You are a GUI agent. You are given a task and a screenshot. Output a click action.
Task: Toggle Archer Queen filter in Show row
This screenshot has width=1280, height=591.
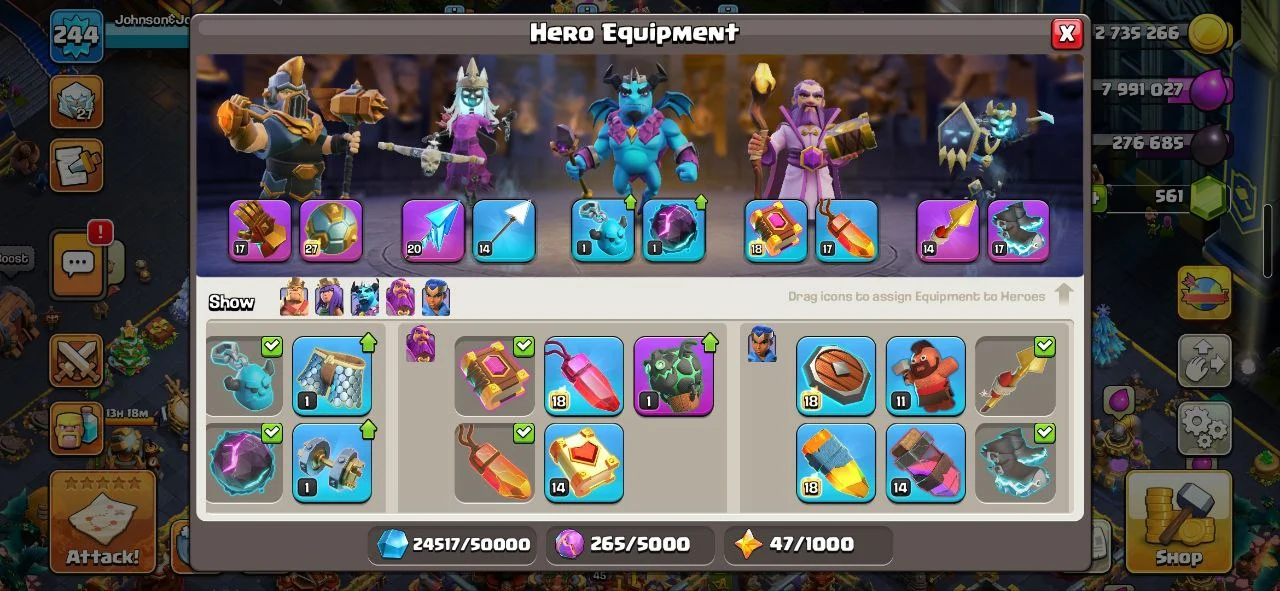(329, 298)
